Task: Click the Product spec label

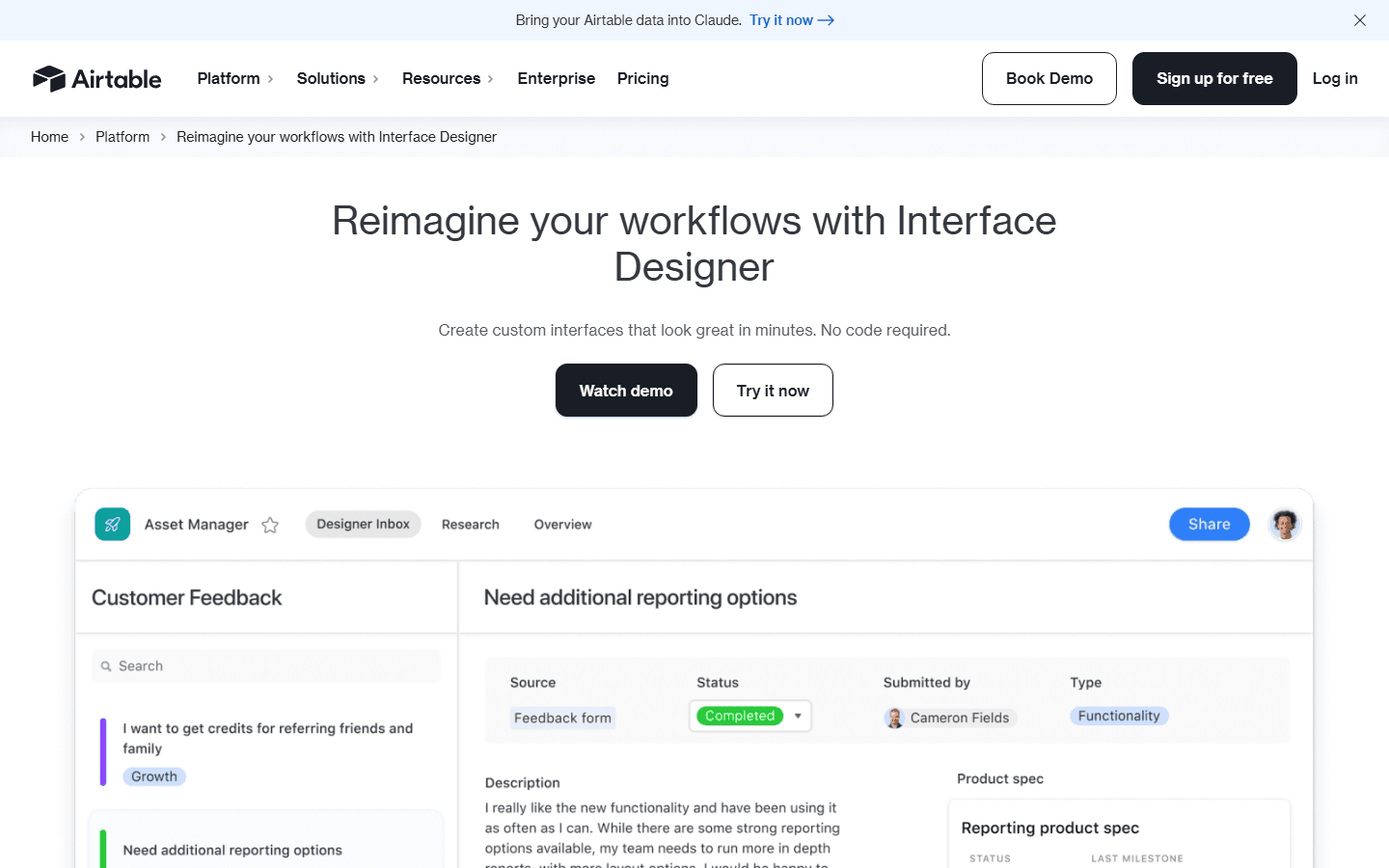Action: (x=1000, y=778)
